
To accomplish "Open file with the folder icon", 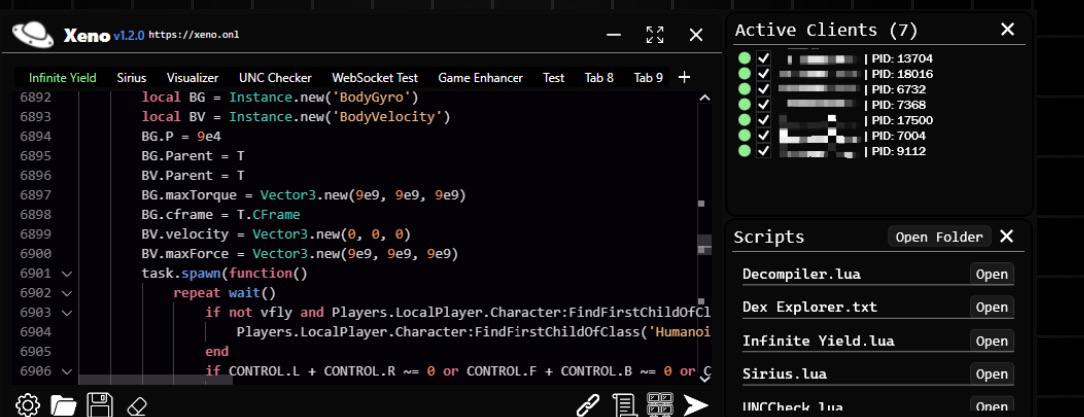I will coord(64,405).
